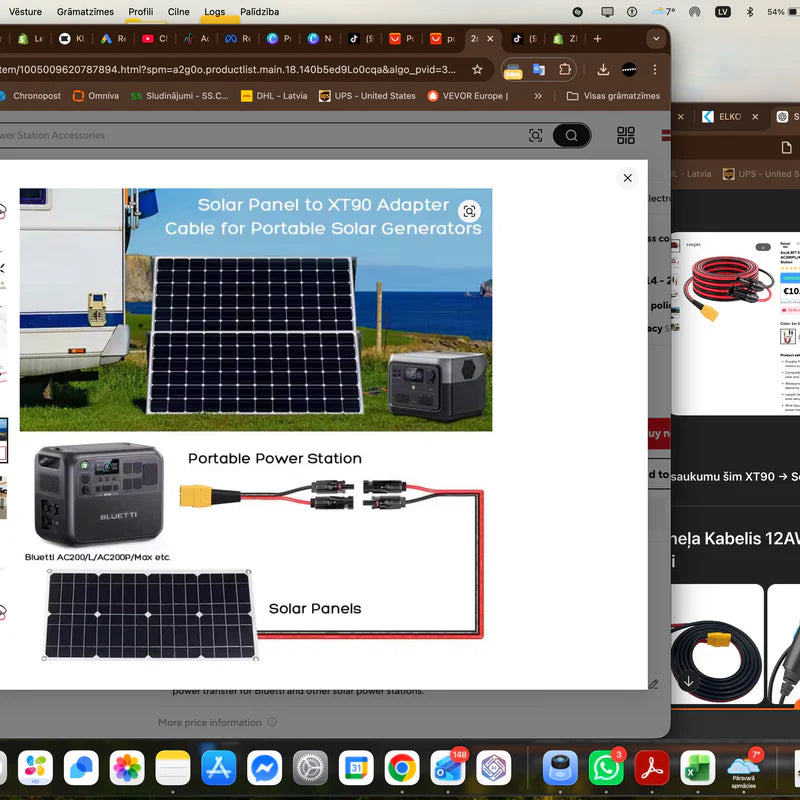The height and width of the screenshot is (800, 800).
Task: Open Adobe Acrobat in Dock
Action: coord(652,767)
